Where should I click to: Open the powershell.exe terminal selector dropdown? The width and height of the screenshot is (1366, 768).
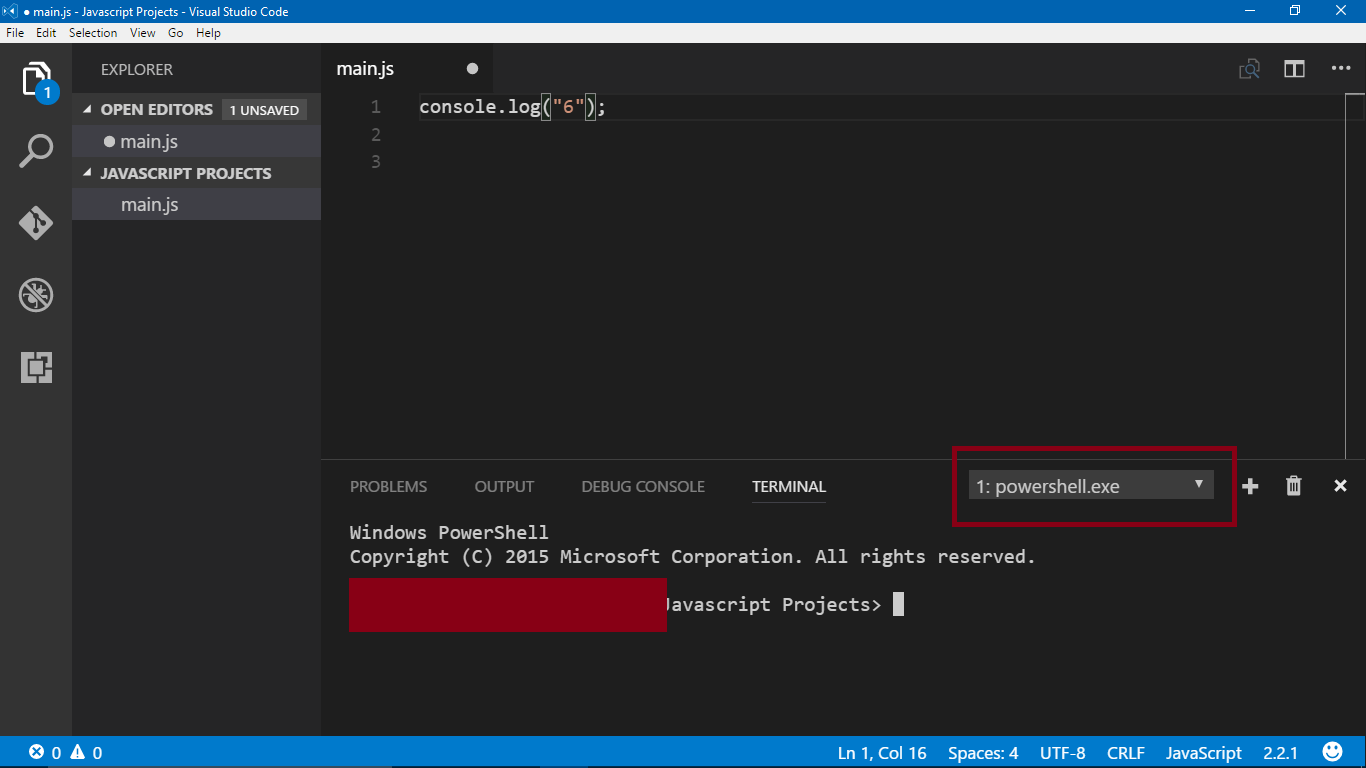pos(1091,486)
